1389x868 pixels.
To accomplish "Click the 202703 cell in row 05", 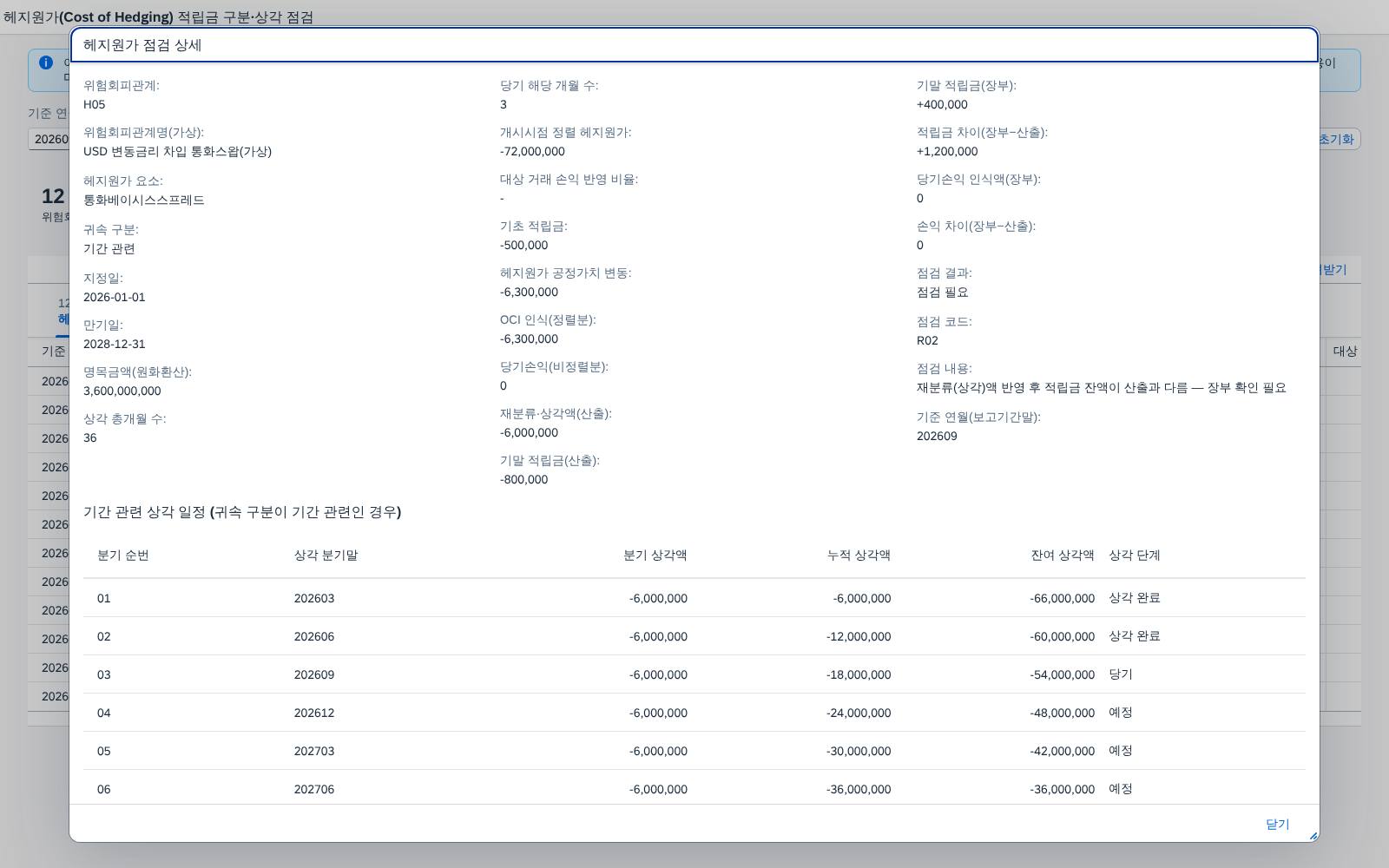I will pyautogui.click(x=314, y=751).
